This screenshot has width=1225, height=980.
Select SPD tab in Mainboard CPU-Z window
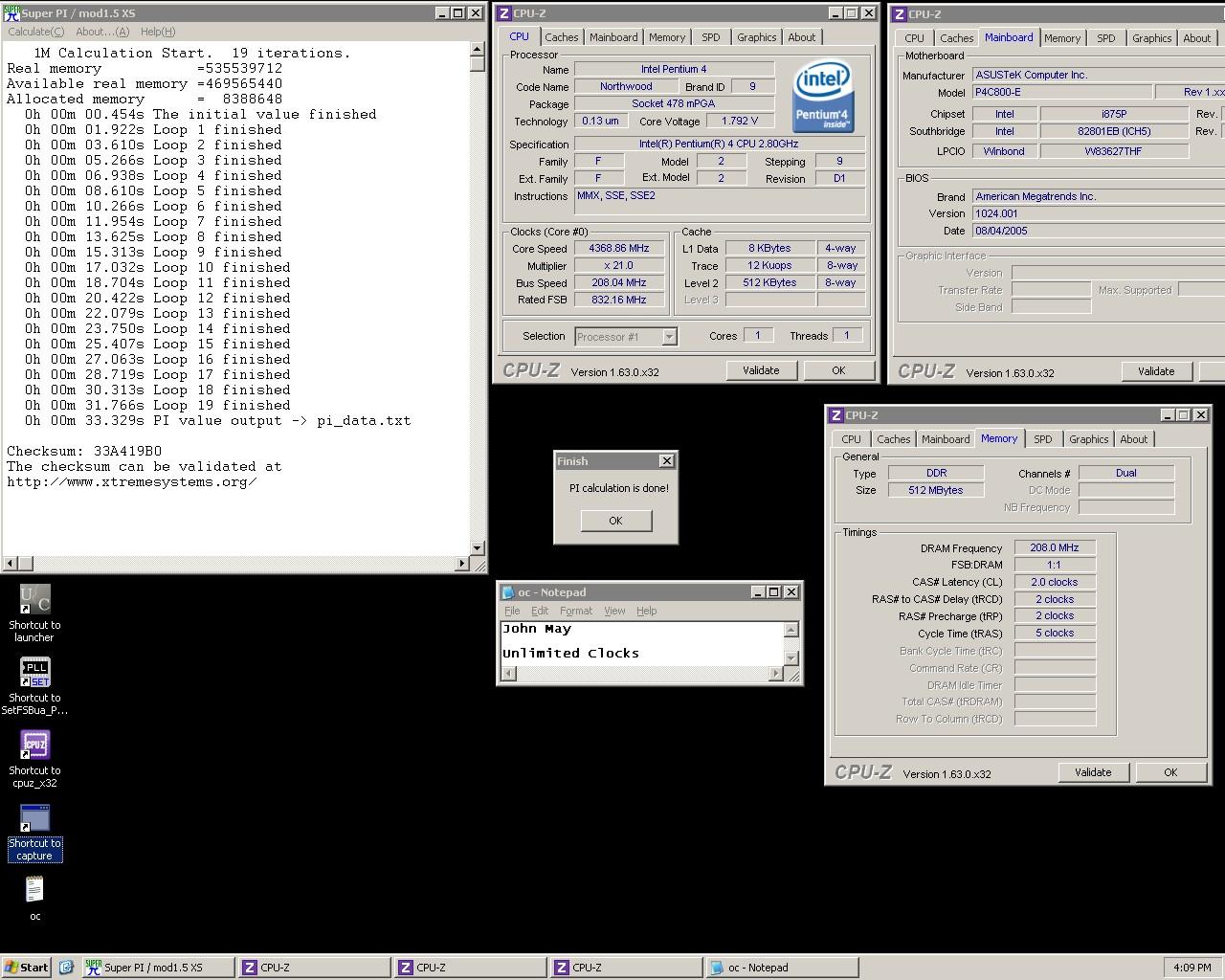[1106, 38]
